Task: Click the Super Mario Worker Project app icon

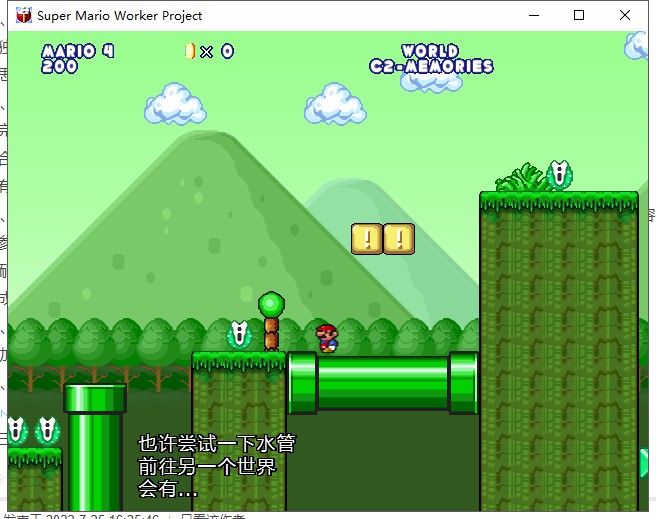Action: (24, 15)
